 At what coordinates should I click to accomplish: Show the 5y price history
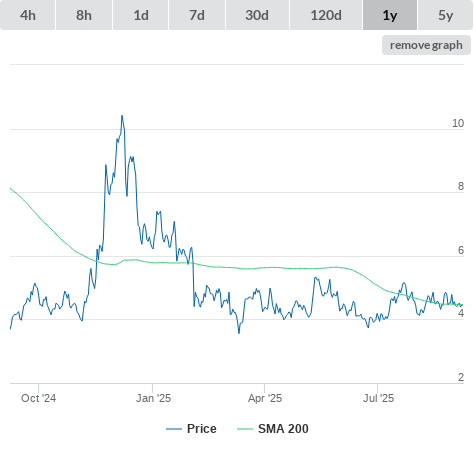[446, 15]
